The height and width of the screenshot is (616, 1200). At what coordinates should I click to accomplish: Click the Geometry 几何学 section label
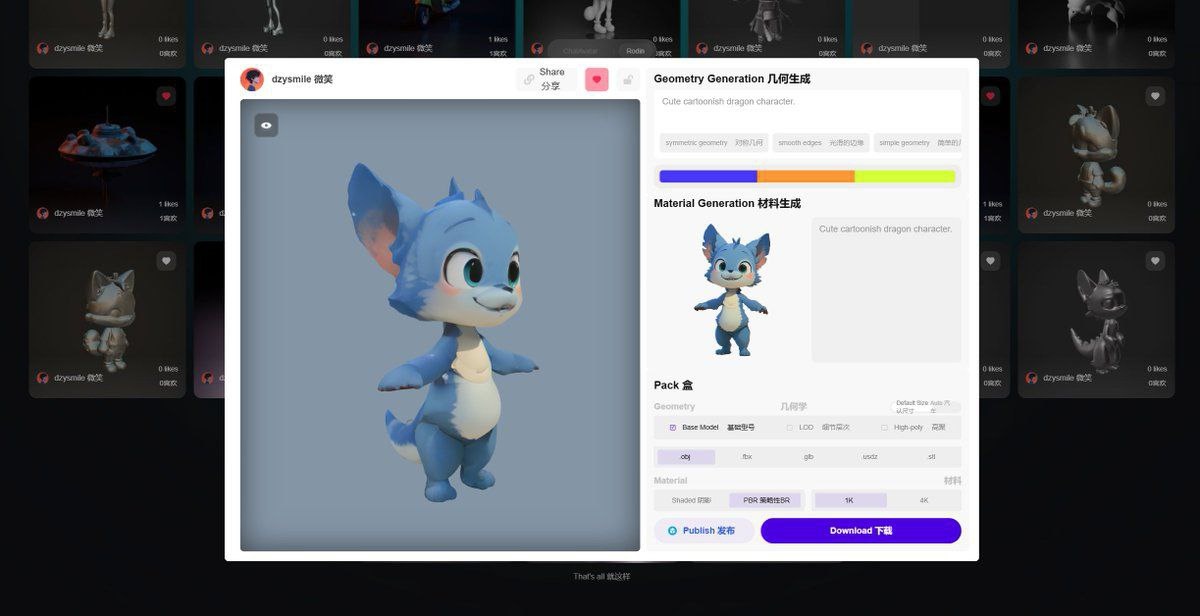730,407
